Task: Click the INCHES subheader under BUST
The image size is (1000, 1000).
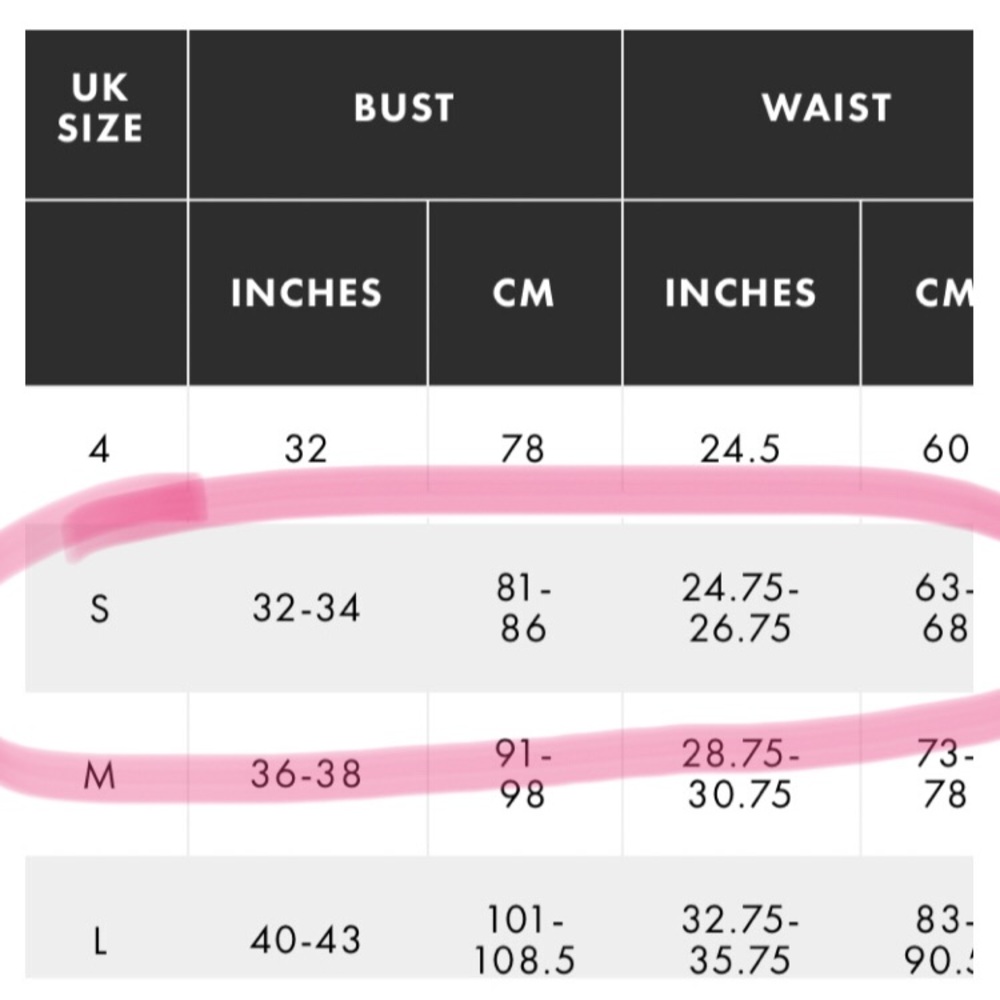Action: [x=306, y=293]
